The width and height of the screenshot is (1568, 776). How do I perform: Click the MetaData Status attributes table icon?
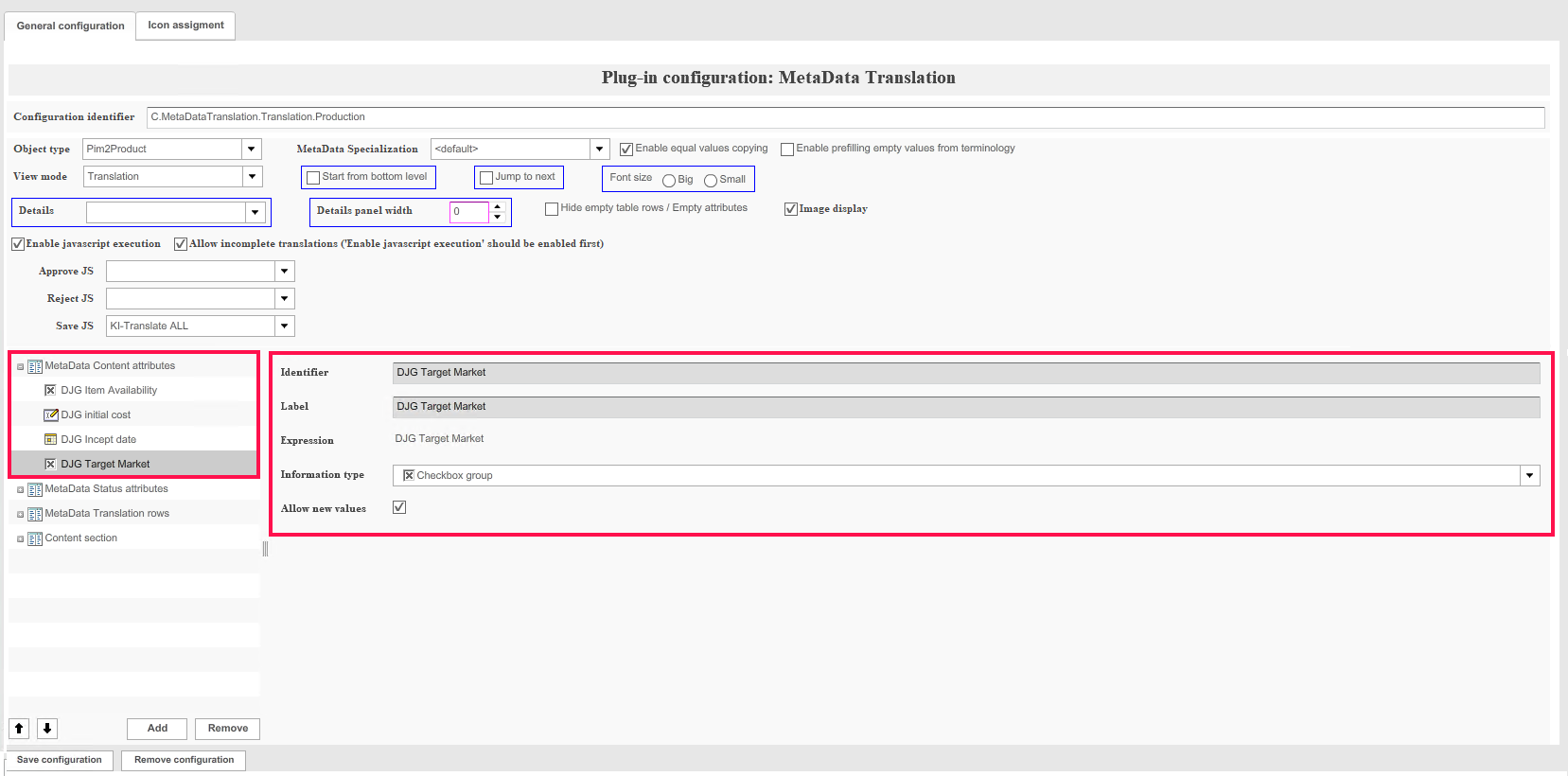pos(35,489)
